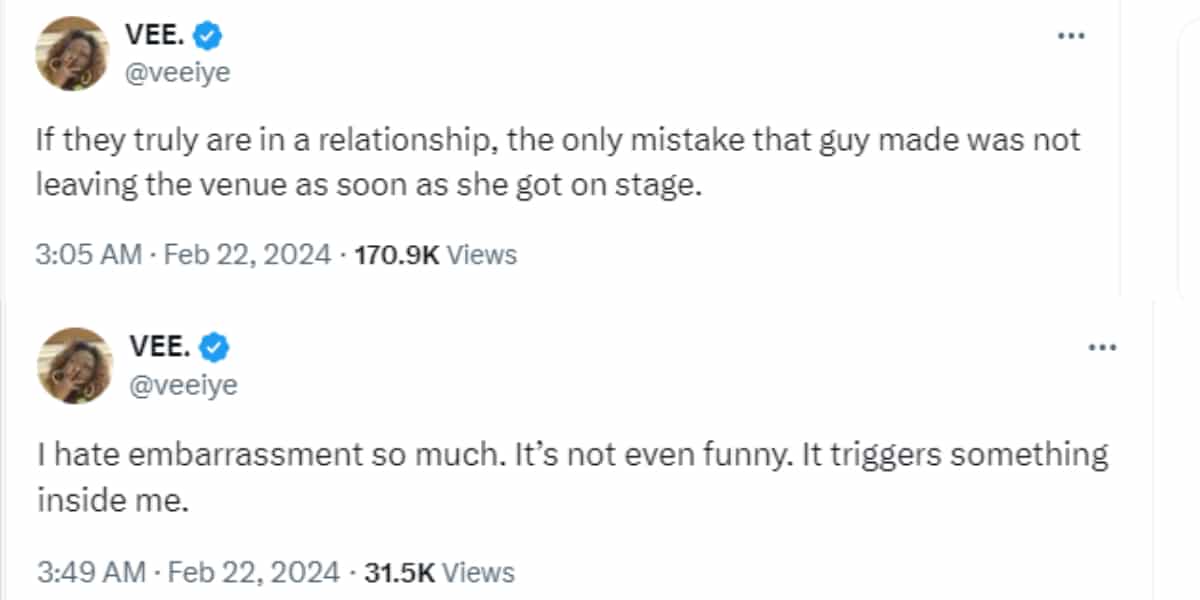Screen dimensions: 1200x600
Task: Open the more options menu on the embarrassment tweet
Action: (x=1101, y=347)
